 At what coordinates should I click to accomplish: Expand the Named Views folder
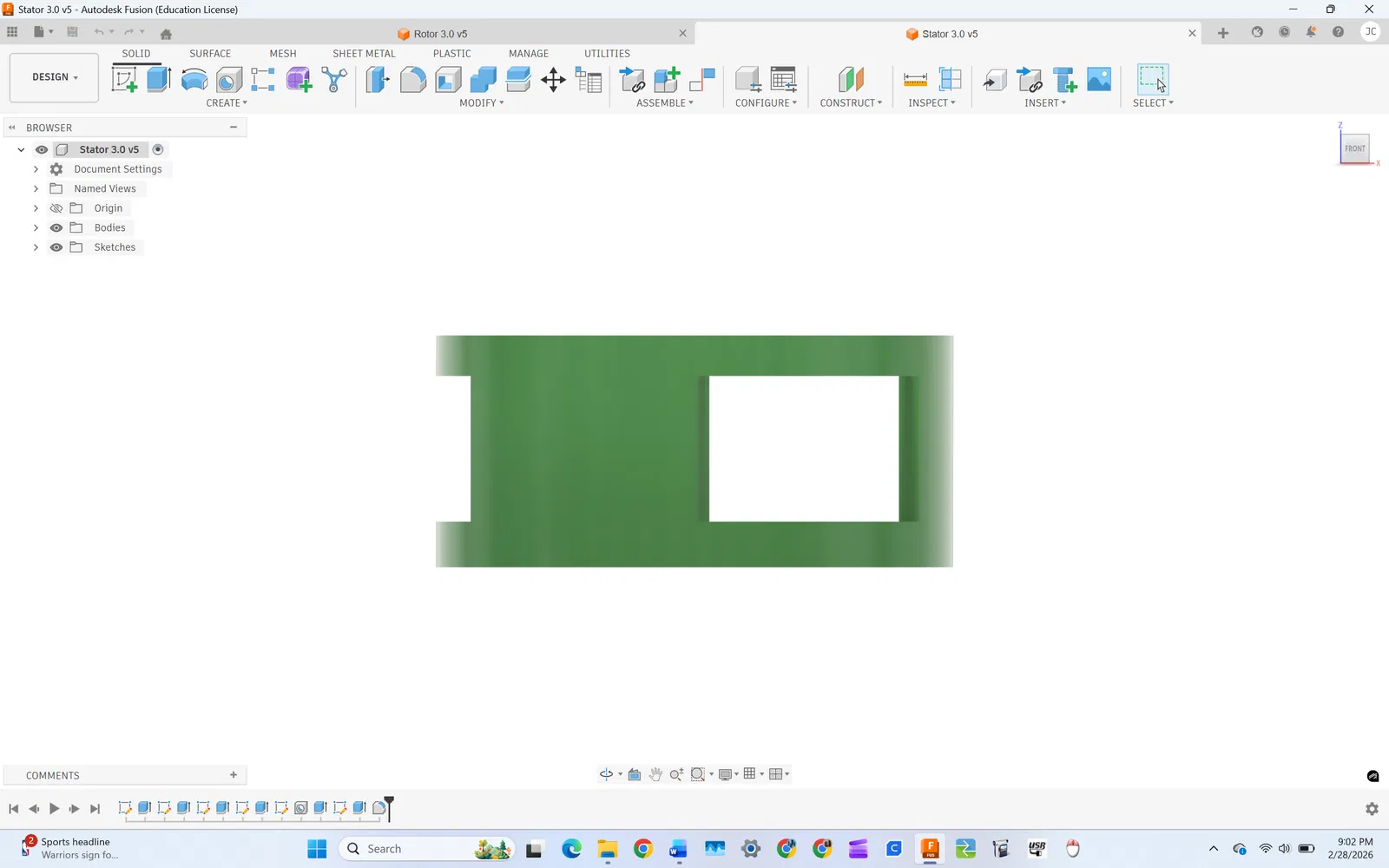[x=36, y=188]
